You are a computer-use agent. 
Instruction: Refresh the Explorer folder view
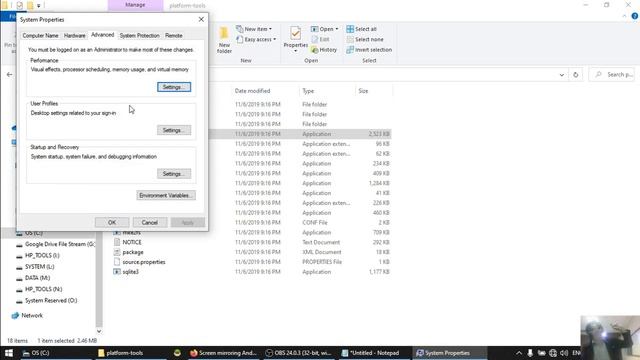click(576, 75)
